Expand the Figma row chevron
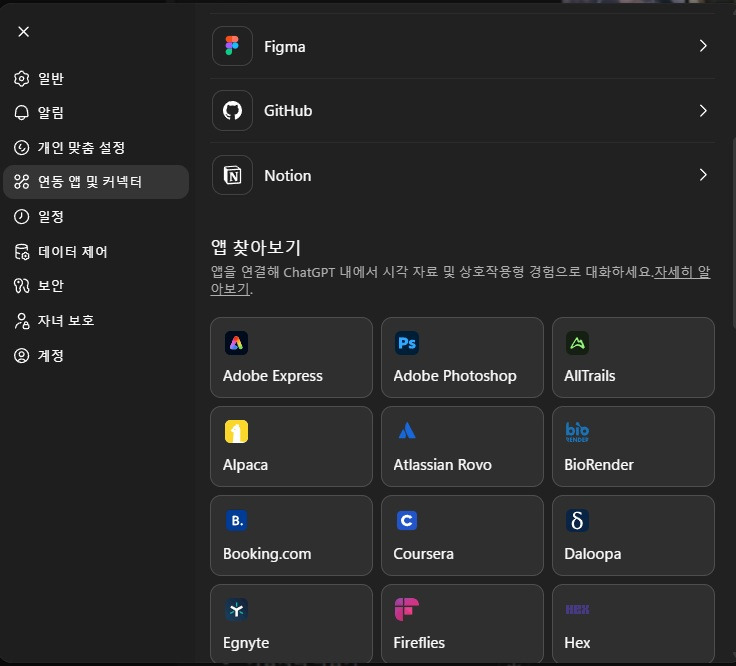Viewport: 736px width, 666px height. coord(703,46)
